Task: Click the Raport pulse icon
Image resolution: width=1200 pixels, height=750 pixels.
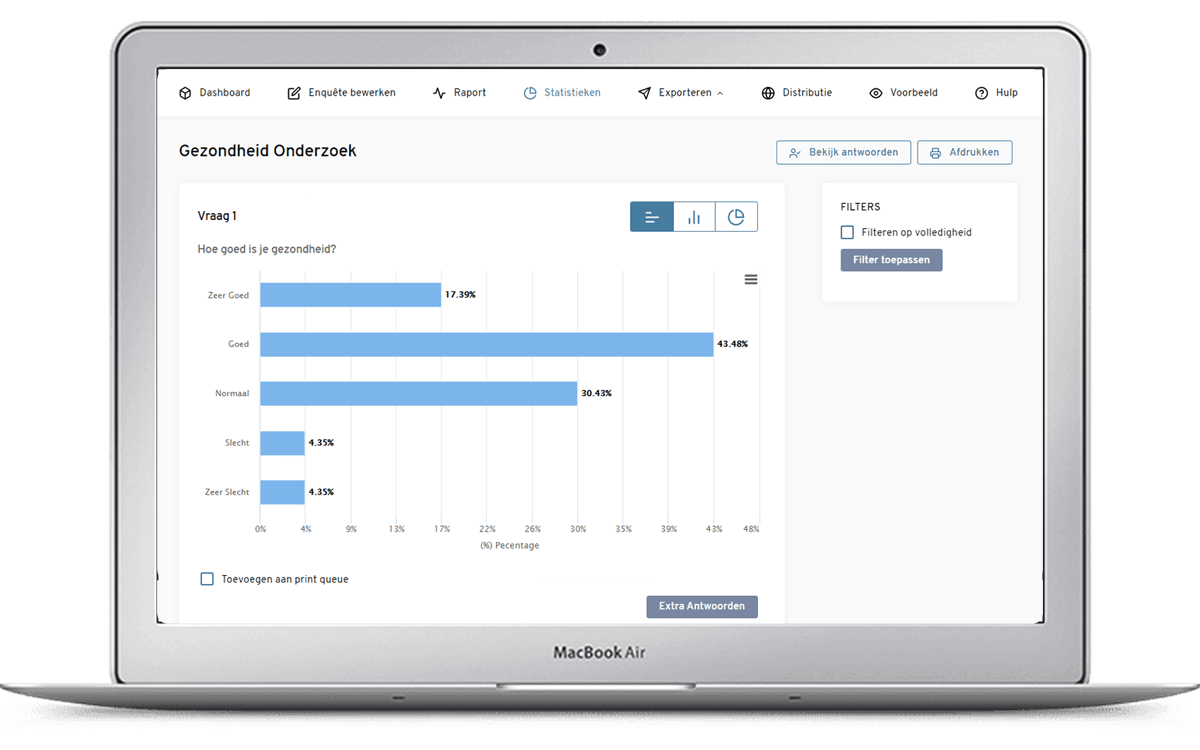Action: click(439, 93)
